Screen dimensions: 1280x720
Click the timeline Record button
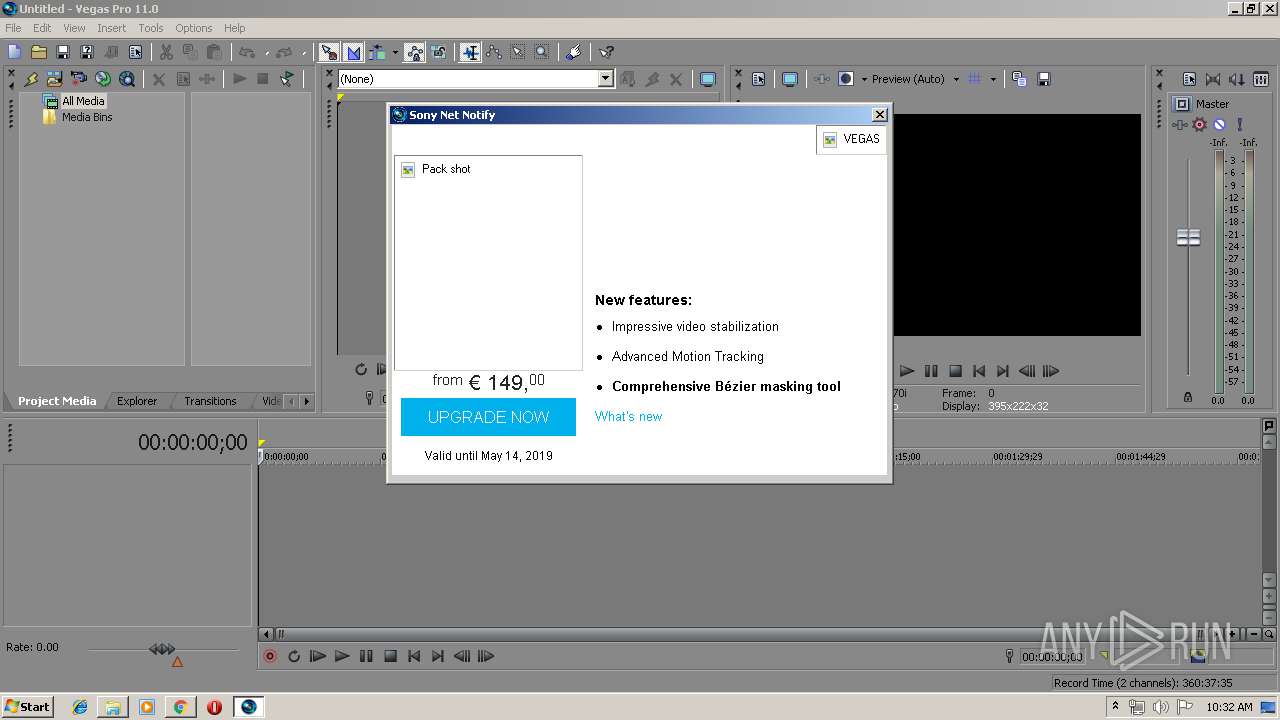[x=270, y=656]
